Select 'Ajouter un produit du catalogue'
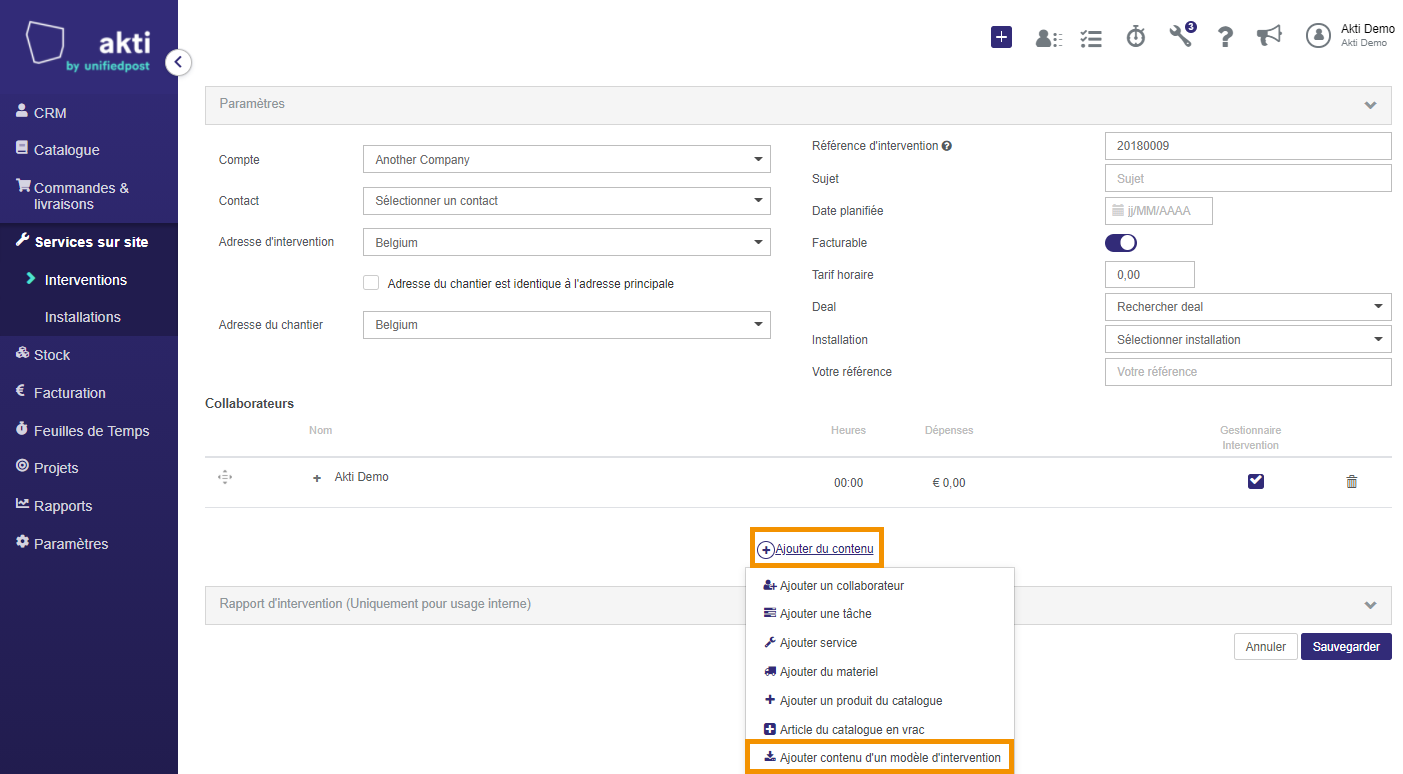 (x=880, y=700)
